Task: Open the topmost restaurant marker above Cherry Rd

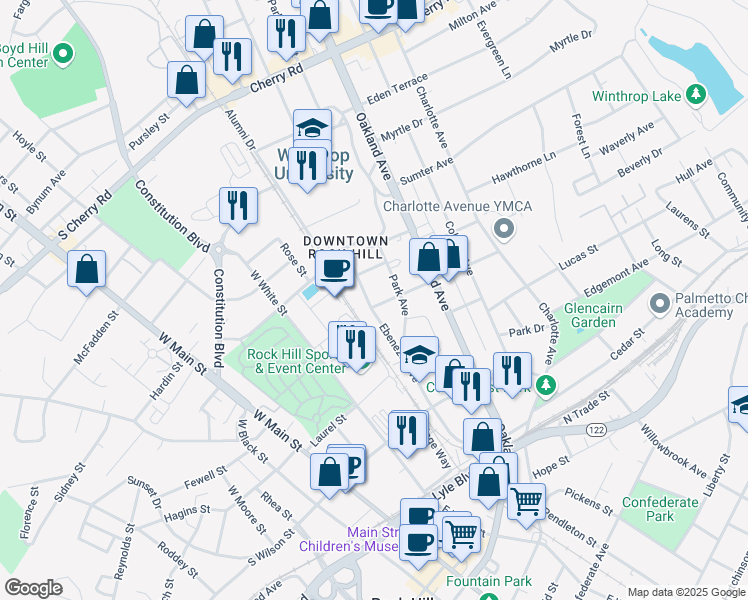Action: [286, 35]
